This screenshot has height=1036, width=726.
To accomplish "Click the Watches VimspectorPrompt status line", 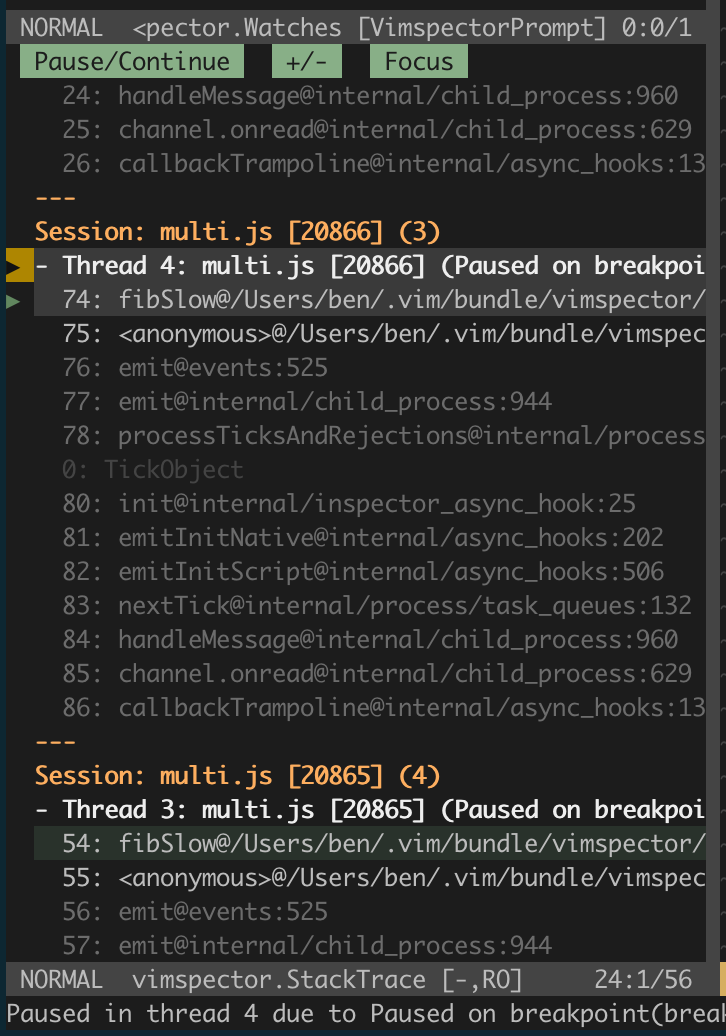I will (x=355, y=27).
